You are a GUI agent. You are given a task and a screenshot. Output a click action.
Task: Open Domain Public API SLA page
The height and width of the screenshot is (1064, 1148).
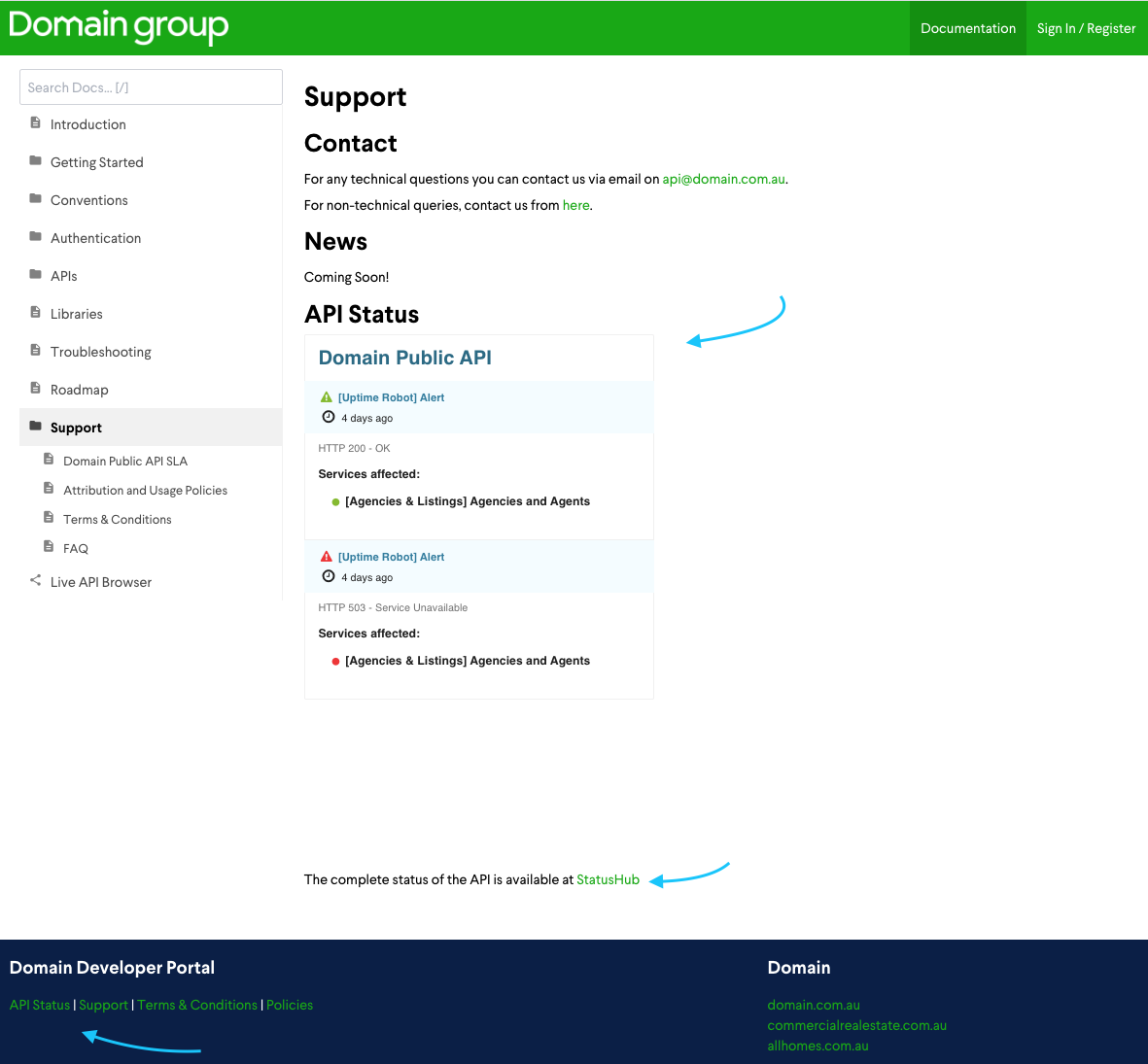125,461
